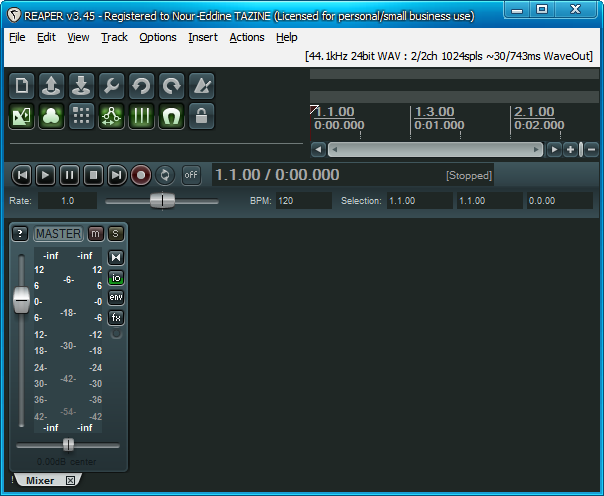Toggle master FX bypass round button
The image size is (604, 496).
tap(116, 334)
